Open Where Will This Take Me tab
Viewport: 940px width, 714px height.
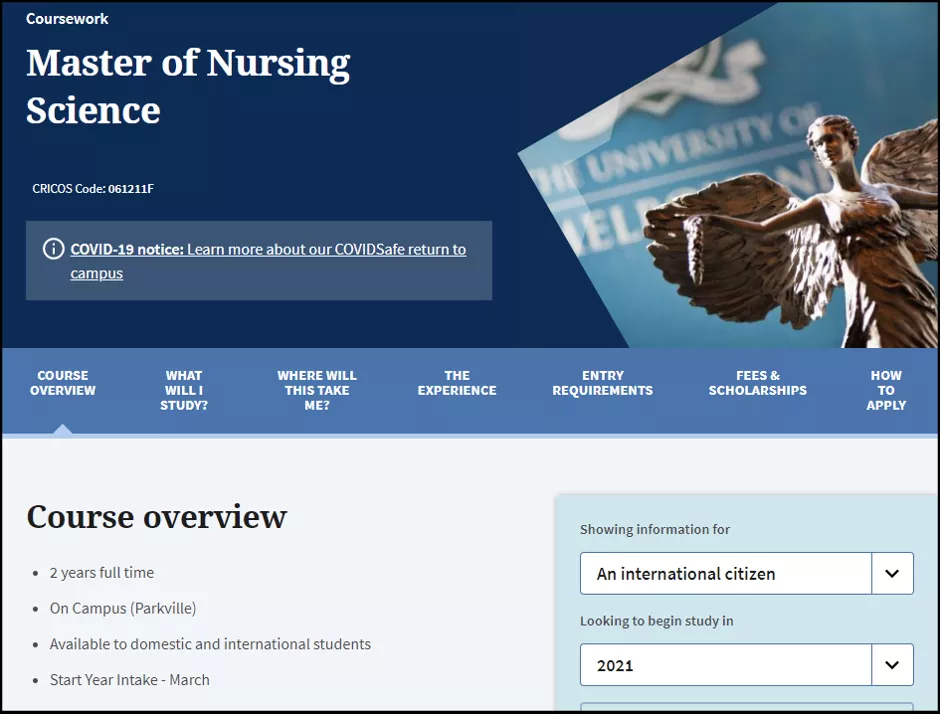point(317,390)
